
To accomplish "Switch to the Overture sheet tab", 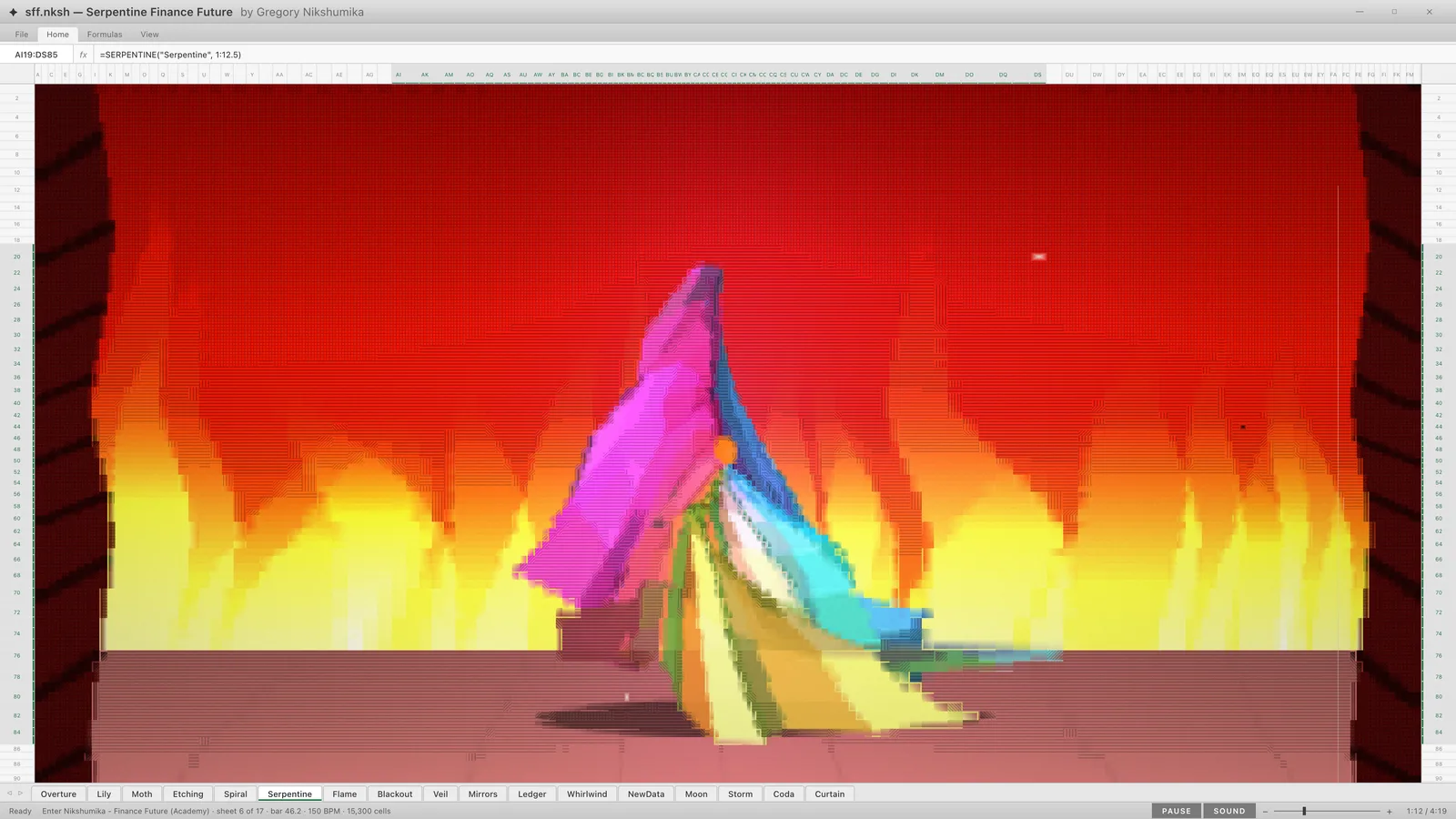I will (58, 794).
